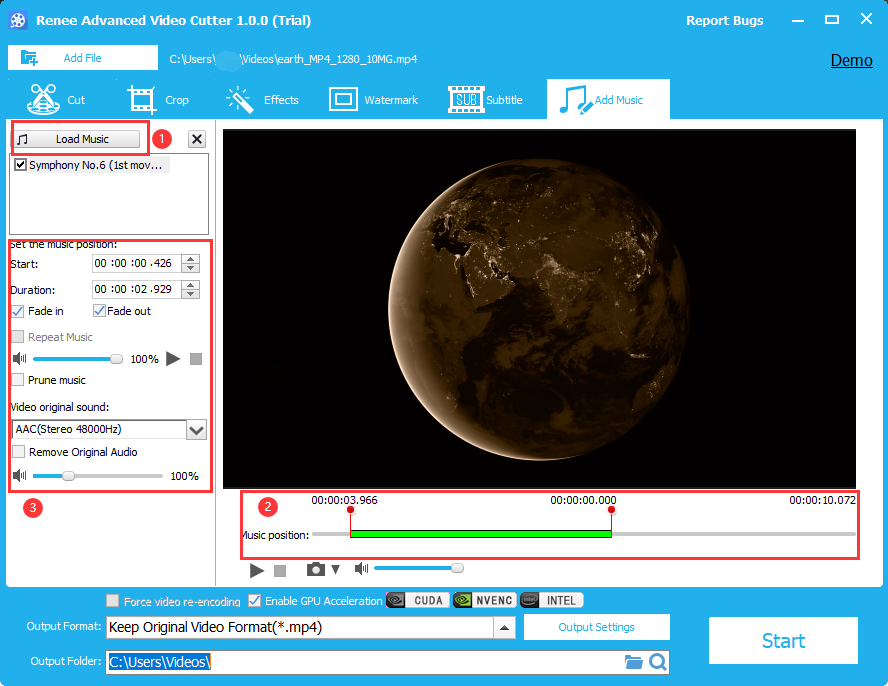Image resolution: width=888 pixels, height=686 pixels.
Task: Open the AAC video original sound dropdown
Action: (x=197, y=429)
